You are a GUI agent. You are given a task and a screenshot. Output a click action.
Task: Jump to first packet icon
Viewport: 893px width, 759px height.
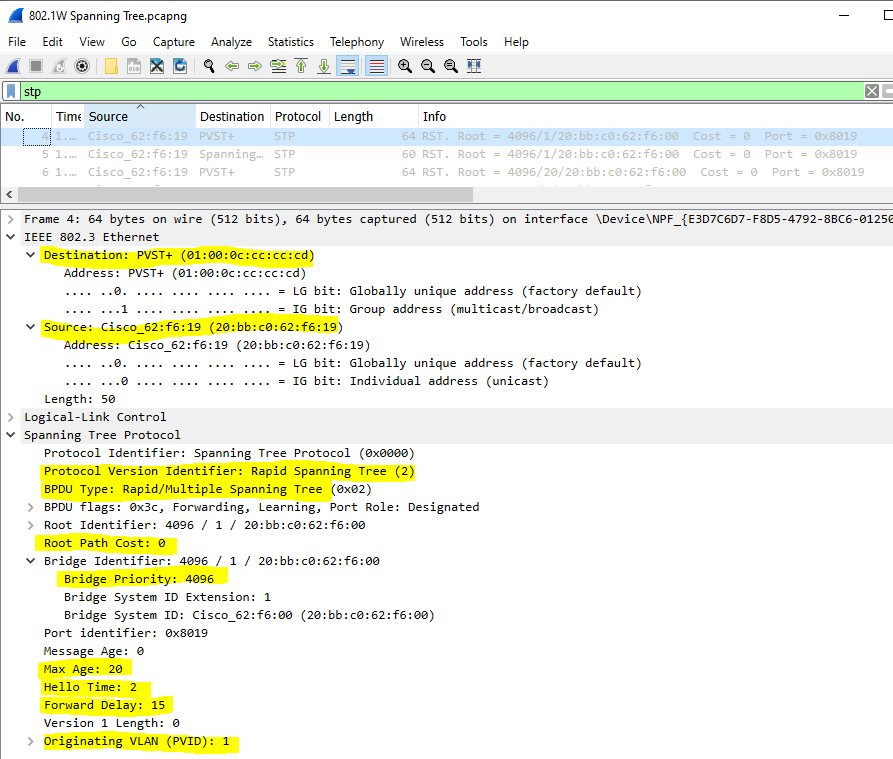click(x=301, y=66)
